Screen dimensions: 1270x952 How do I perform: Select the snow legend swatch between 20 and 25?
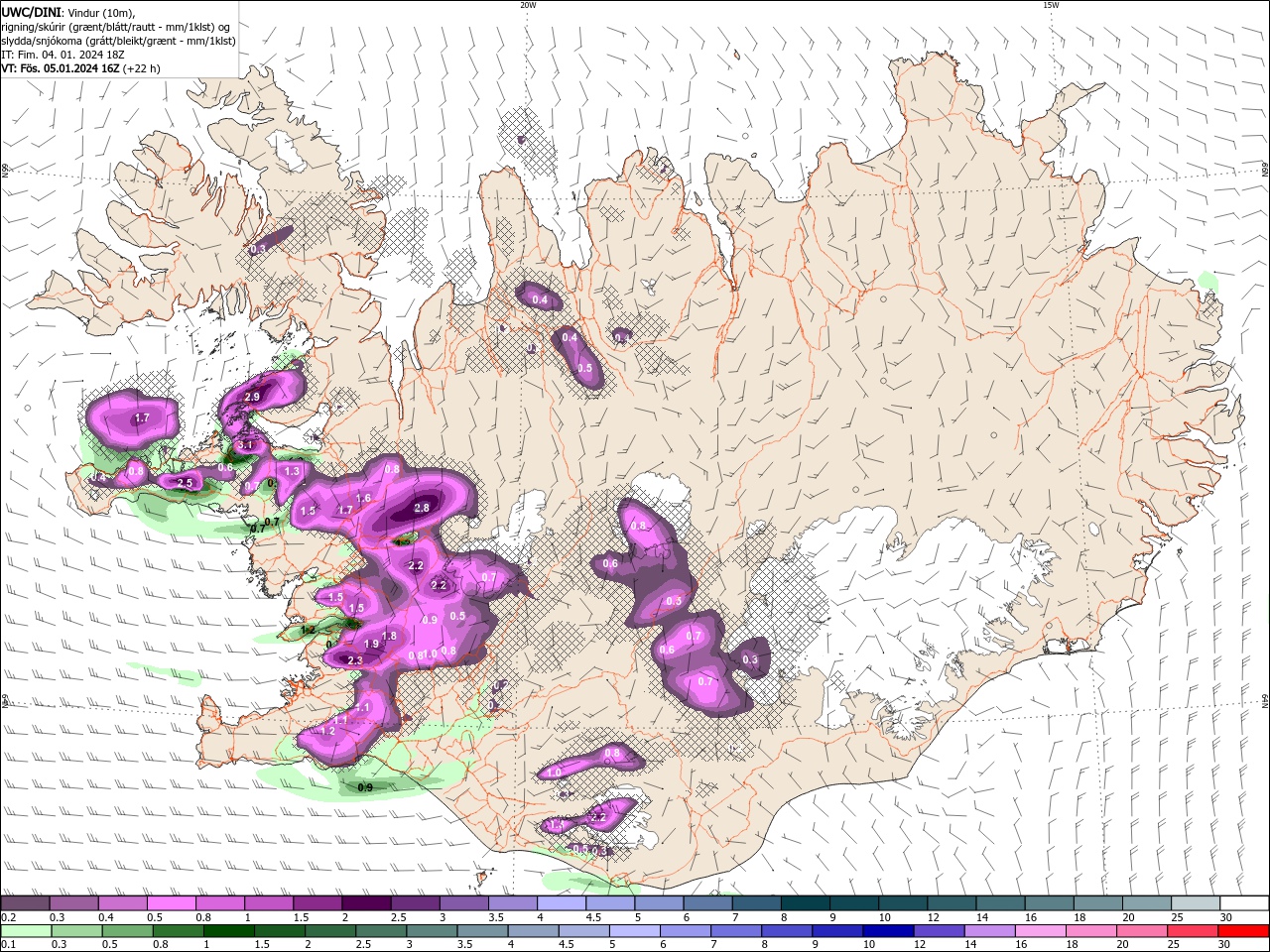pyautogui.click(x=1147, y=903)
